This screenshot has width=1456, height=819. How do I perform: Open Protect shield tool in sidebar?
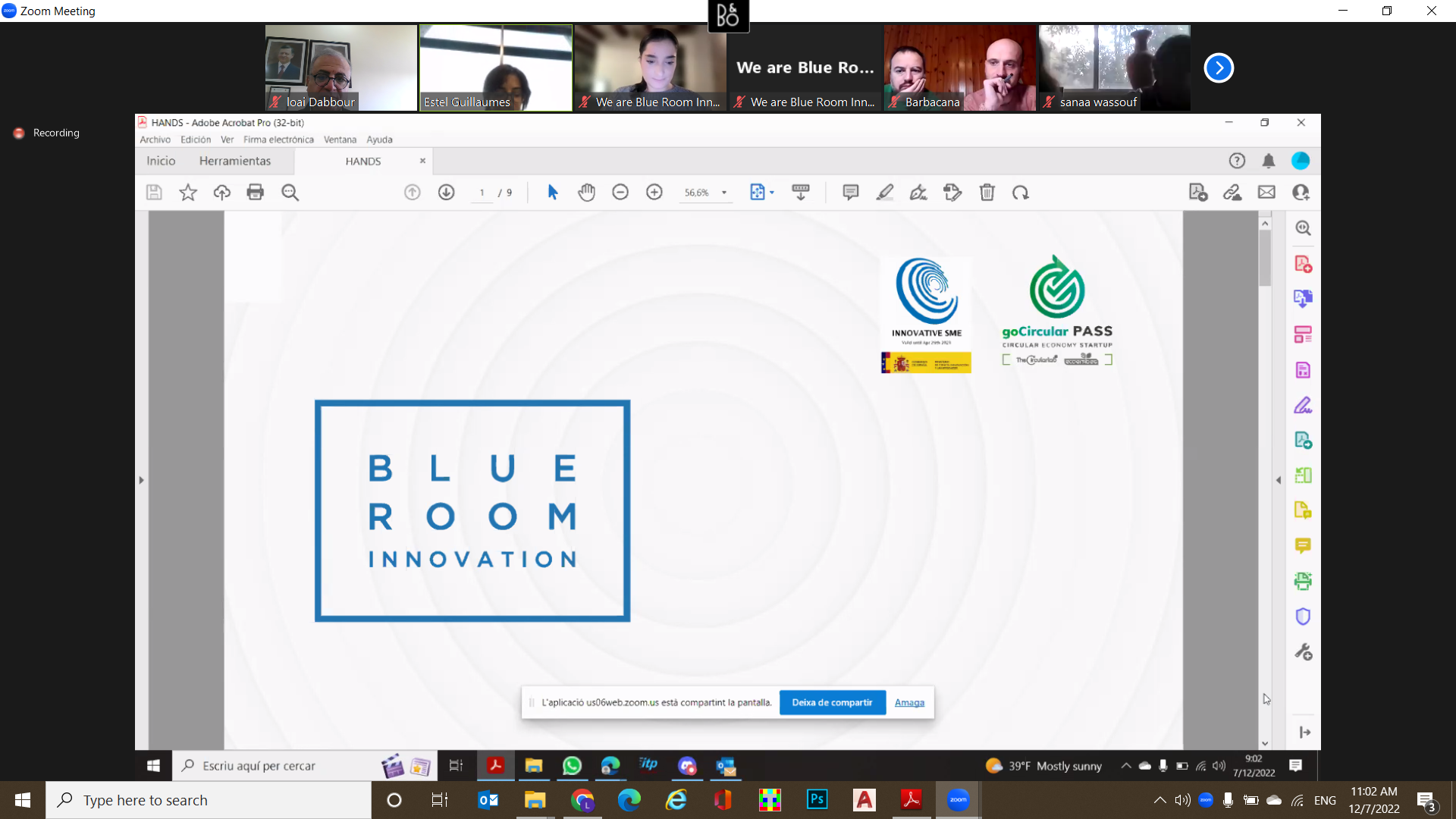[1303, 617]
